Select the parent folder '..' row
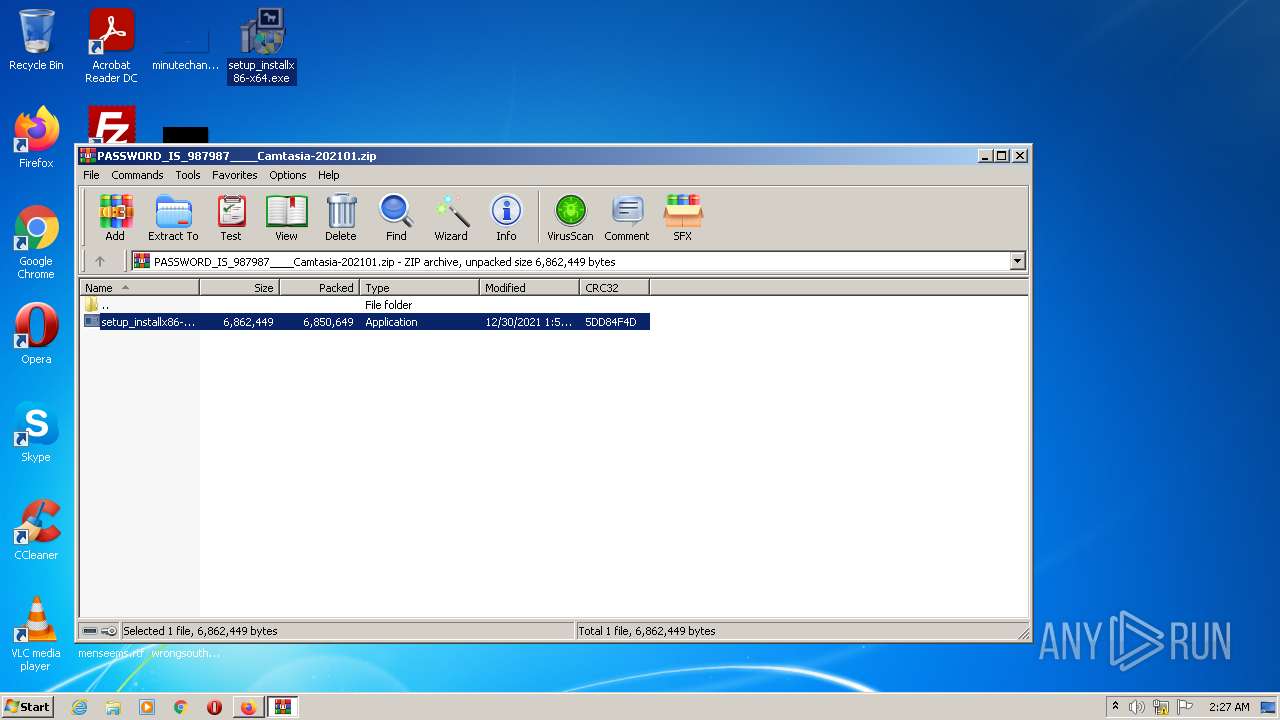This screenshot has width=1280, height=720. tap(365, 305)
